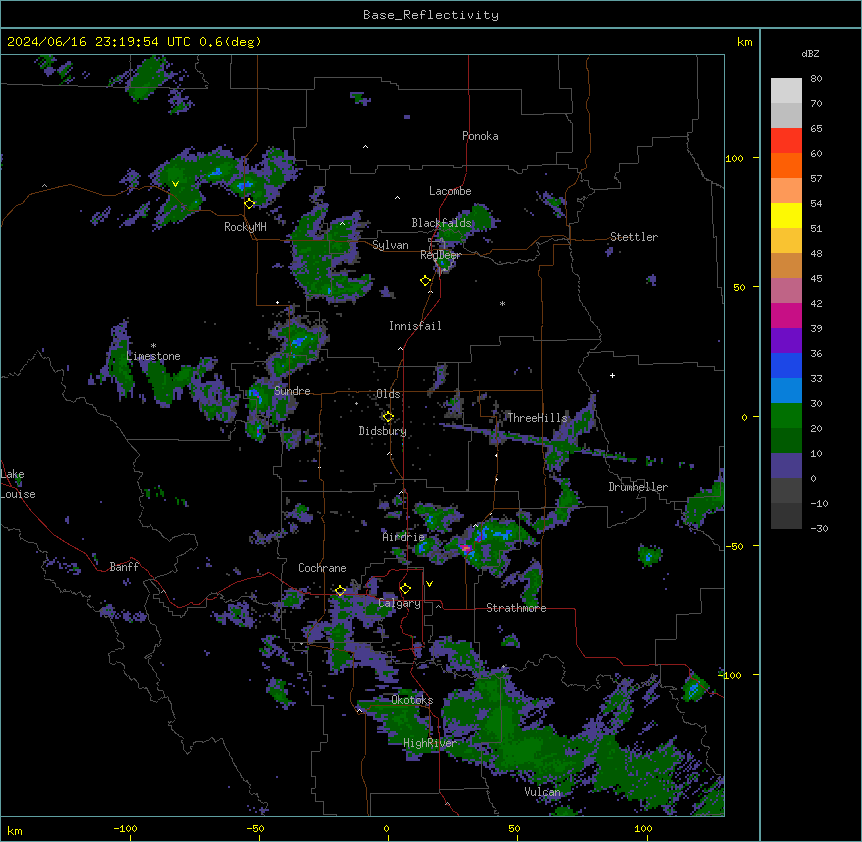862x842 pixels.
Task: Click the -30 value on the dBZ legend
Action: tap(819, 528)
